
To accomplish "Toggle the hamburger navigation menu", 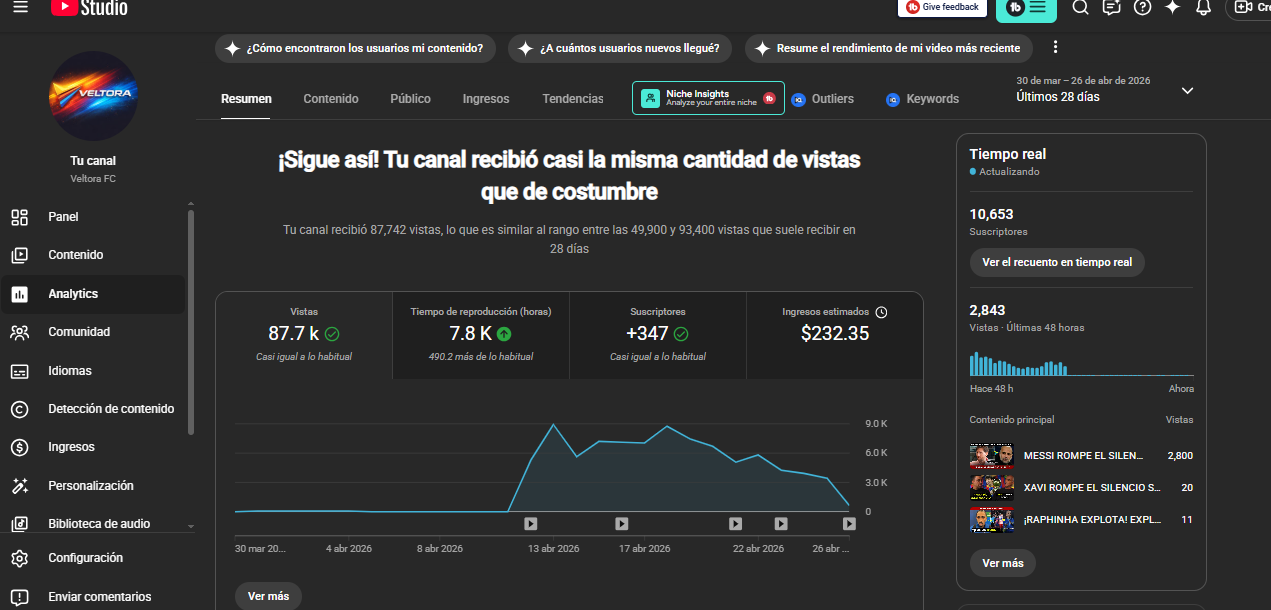I will tap(20, 8).
